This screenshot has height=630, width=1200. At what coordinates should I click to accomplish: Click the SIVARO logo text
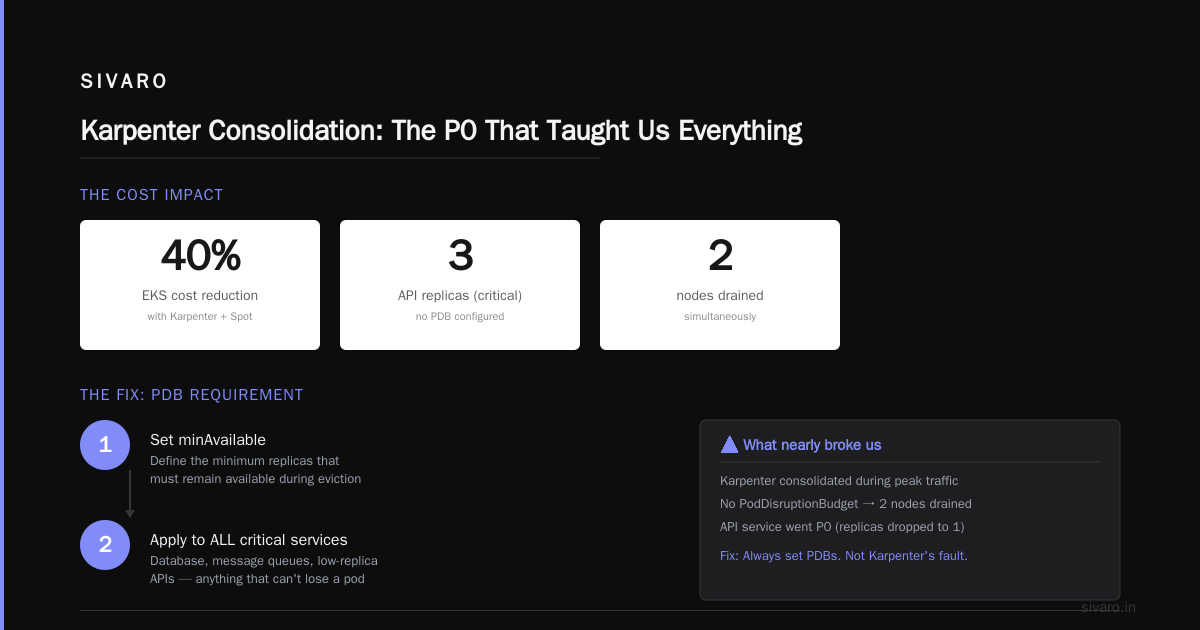pos(124,82)
